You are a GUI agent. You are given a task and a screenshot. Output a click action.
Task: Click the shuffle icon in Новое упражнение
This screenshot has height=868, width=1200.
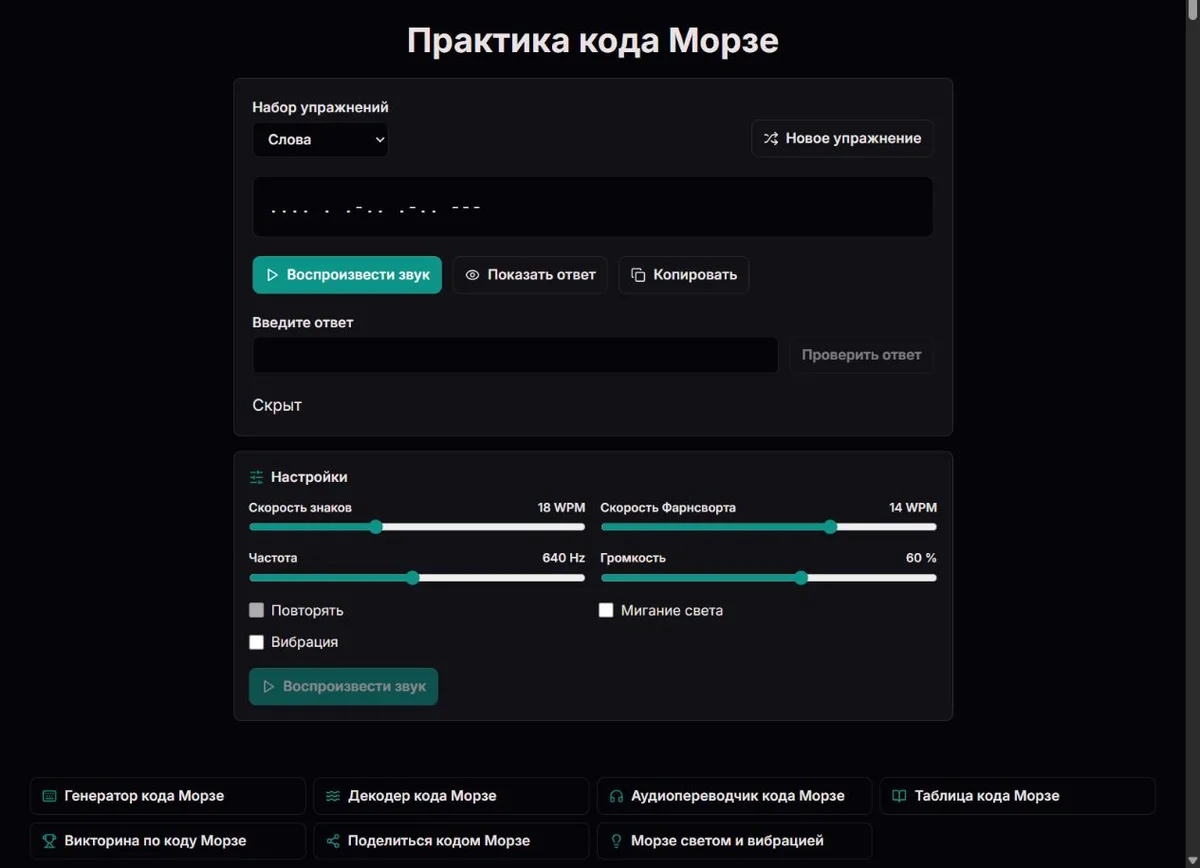click(x=771, y=139)
